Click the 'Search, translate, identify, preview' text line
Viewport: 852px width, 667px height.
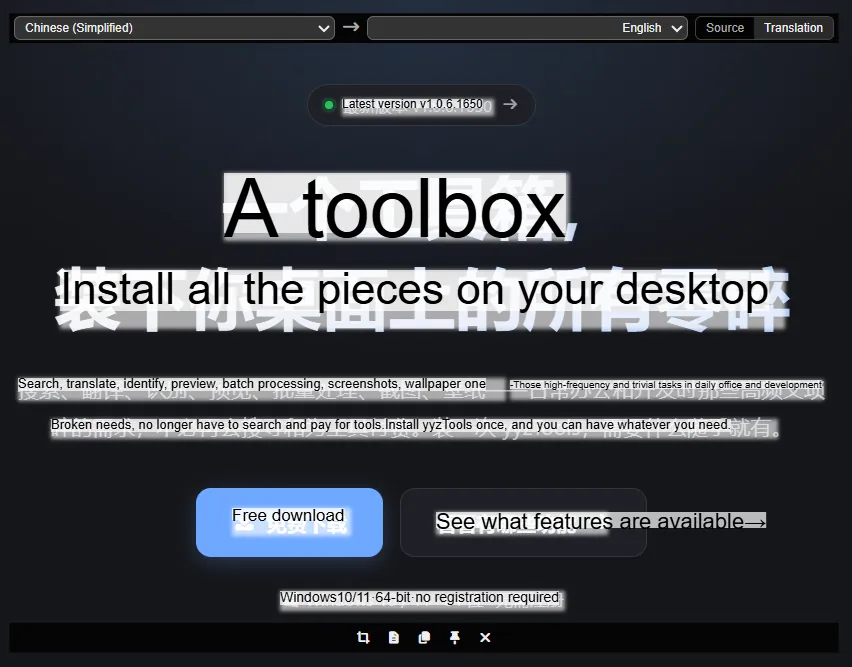pos(252,383)
